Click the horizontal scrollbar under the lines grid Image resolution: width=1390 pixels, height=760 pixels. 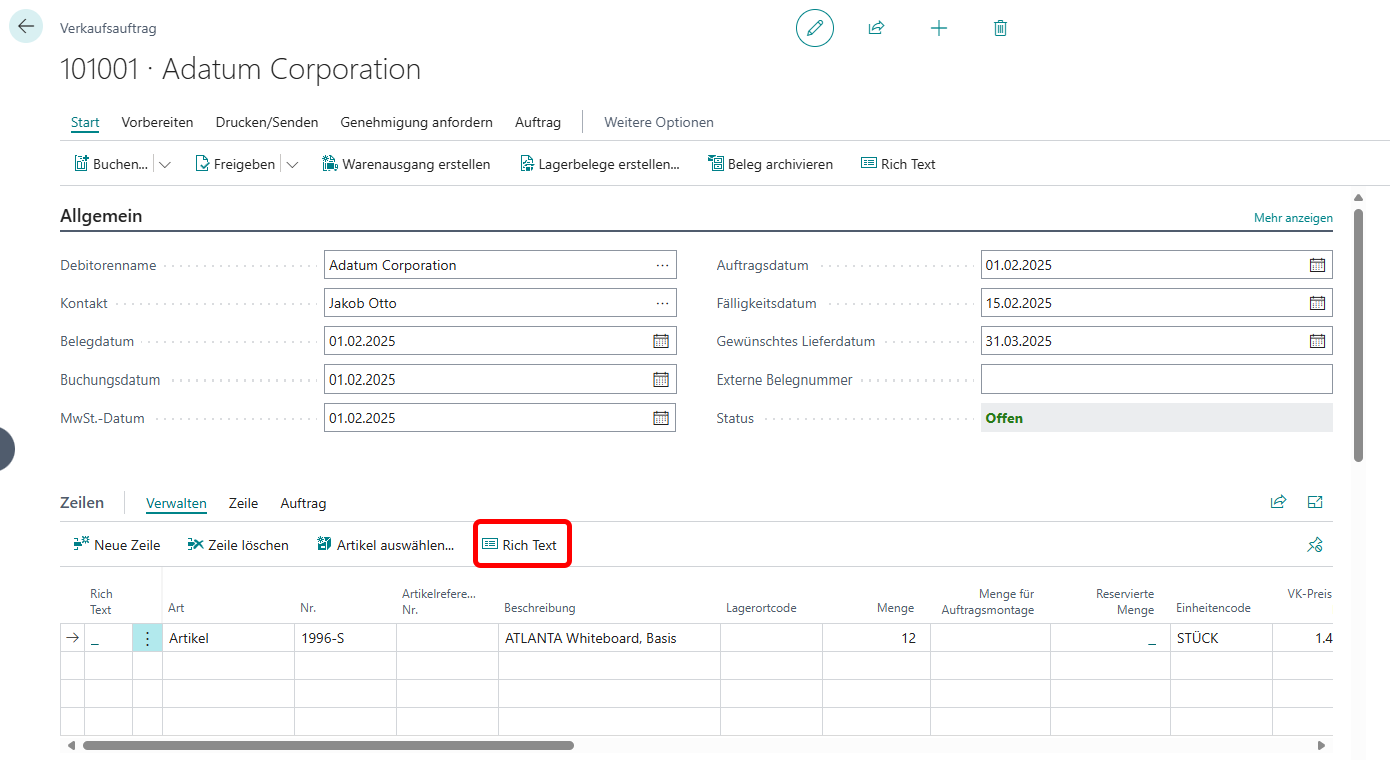328,745
